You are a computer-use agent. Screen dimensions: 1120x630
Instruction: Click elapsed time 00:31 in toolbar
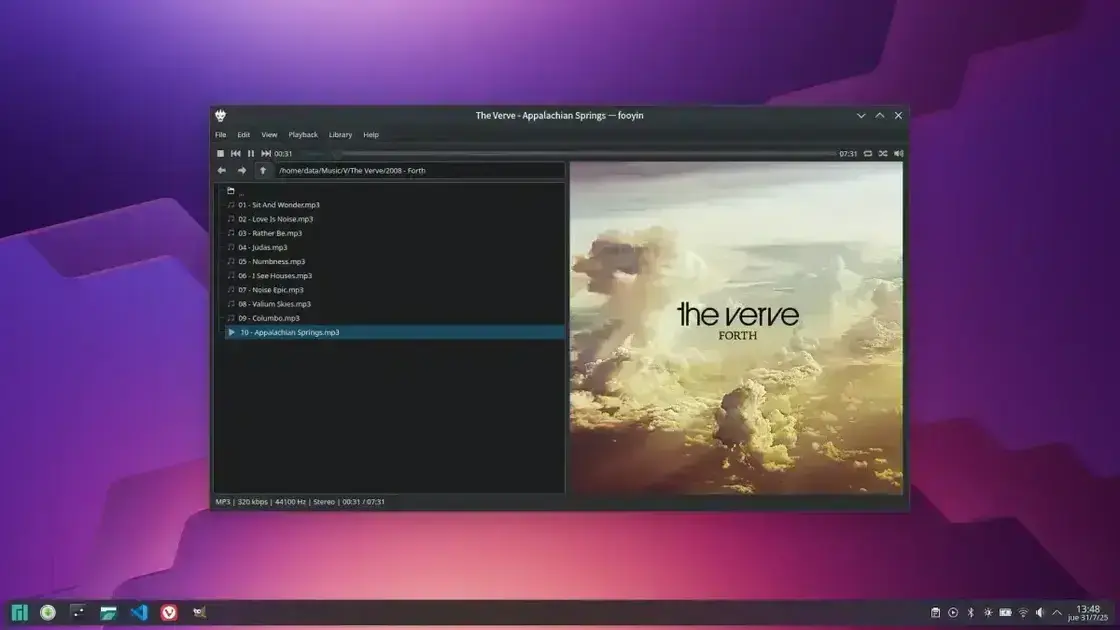point(284,154)
